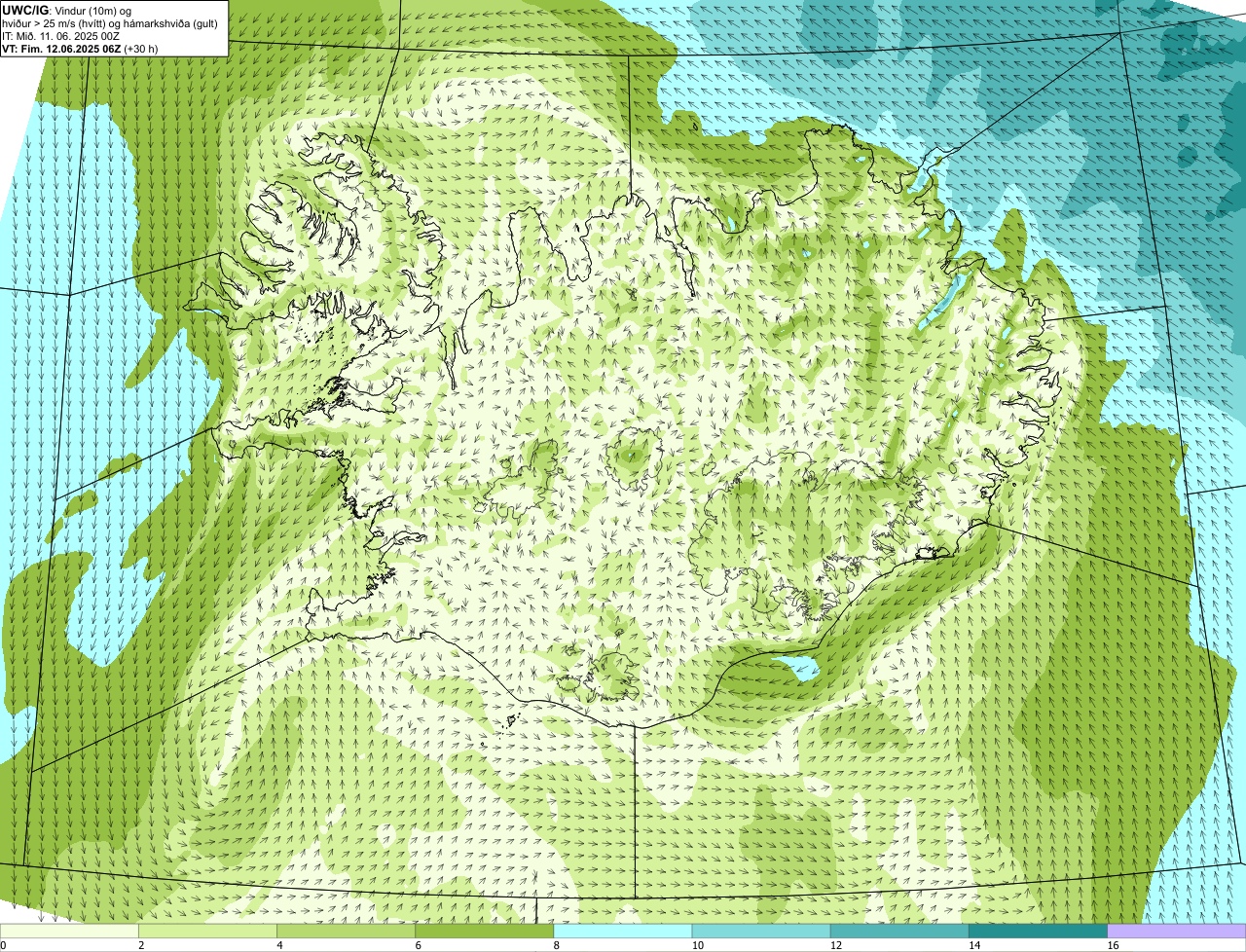Click the '10' label under the color scale
1246x952 pixels.
click(x=697, y=945)
